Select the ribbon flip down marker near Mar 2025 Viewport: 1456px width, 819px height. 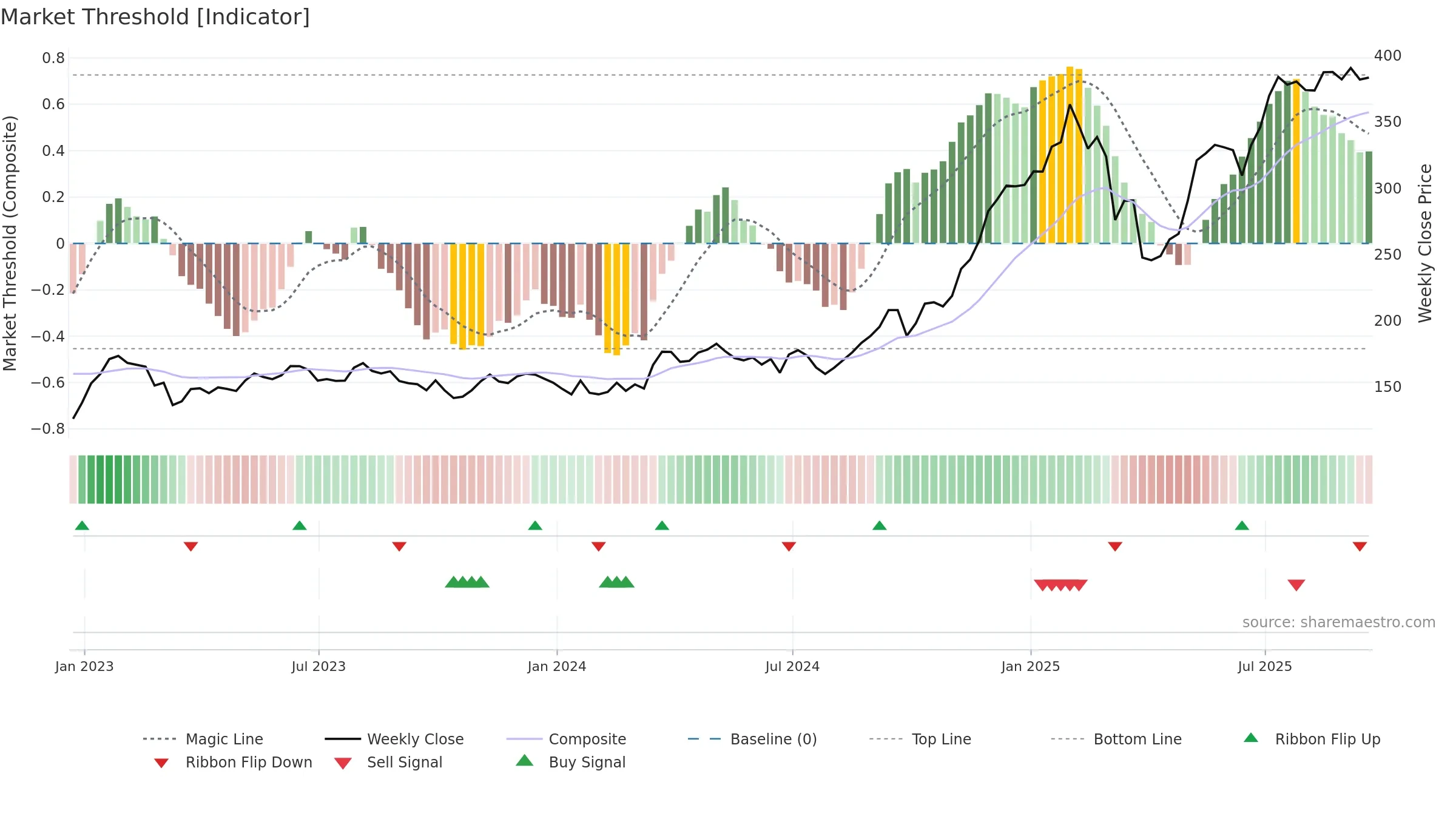click(x=1115, y=547)
